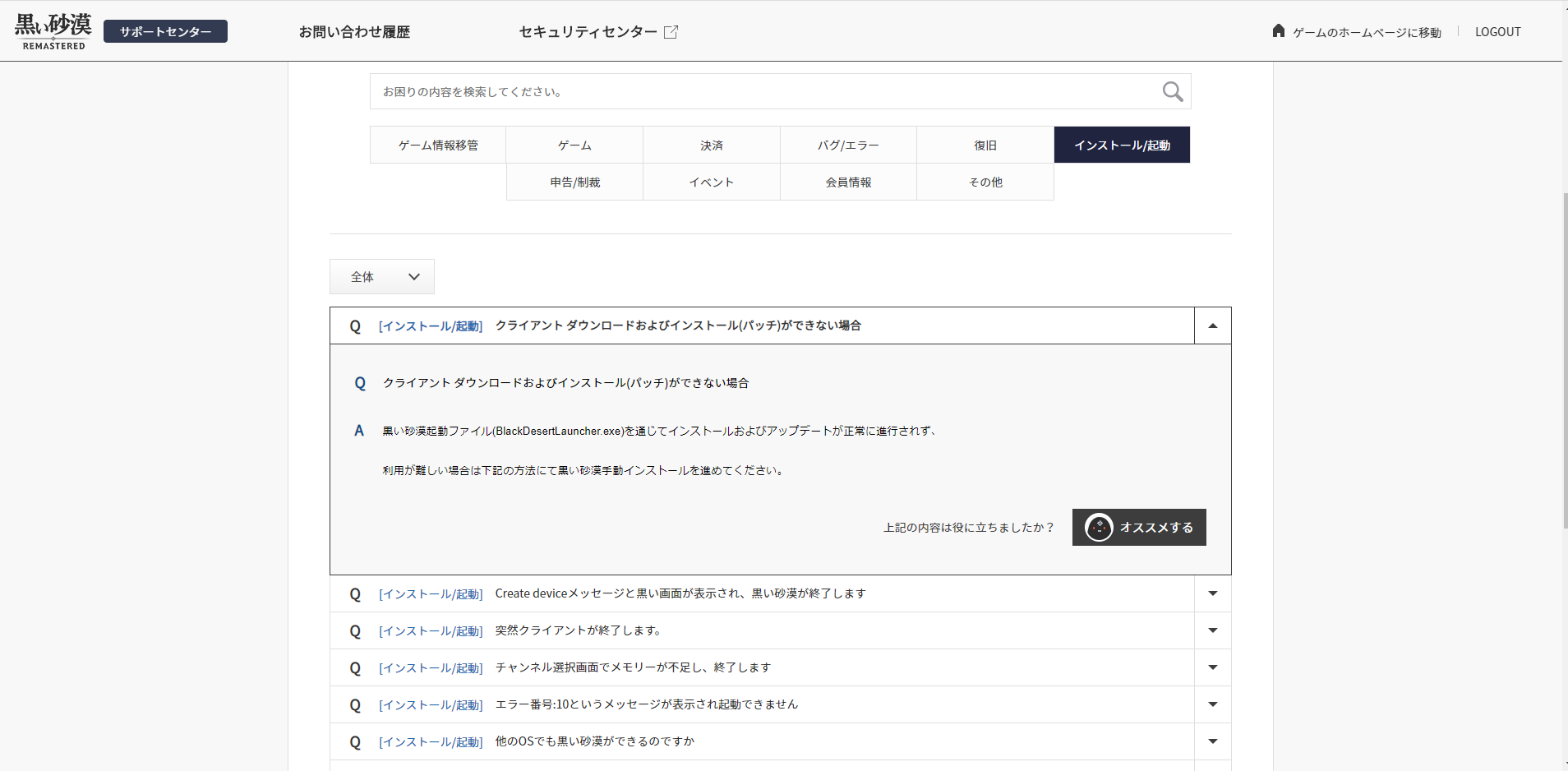The image size is (1568, 771).
Task: Click the page's vertical scrollbar
Action: click(x=1564, y=362)
